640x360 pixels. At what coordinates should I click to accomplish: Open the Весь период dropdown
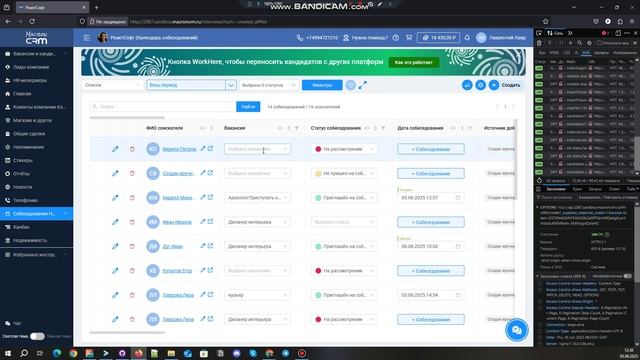coord(191,85)
